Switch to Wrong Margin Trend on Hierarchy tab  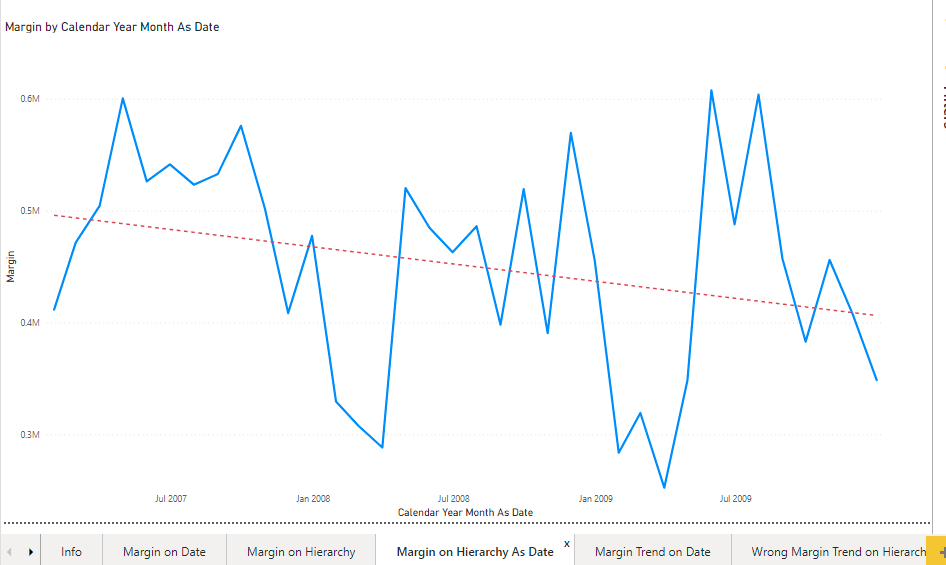pos(838,551)
